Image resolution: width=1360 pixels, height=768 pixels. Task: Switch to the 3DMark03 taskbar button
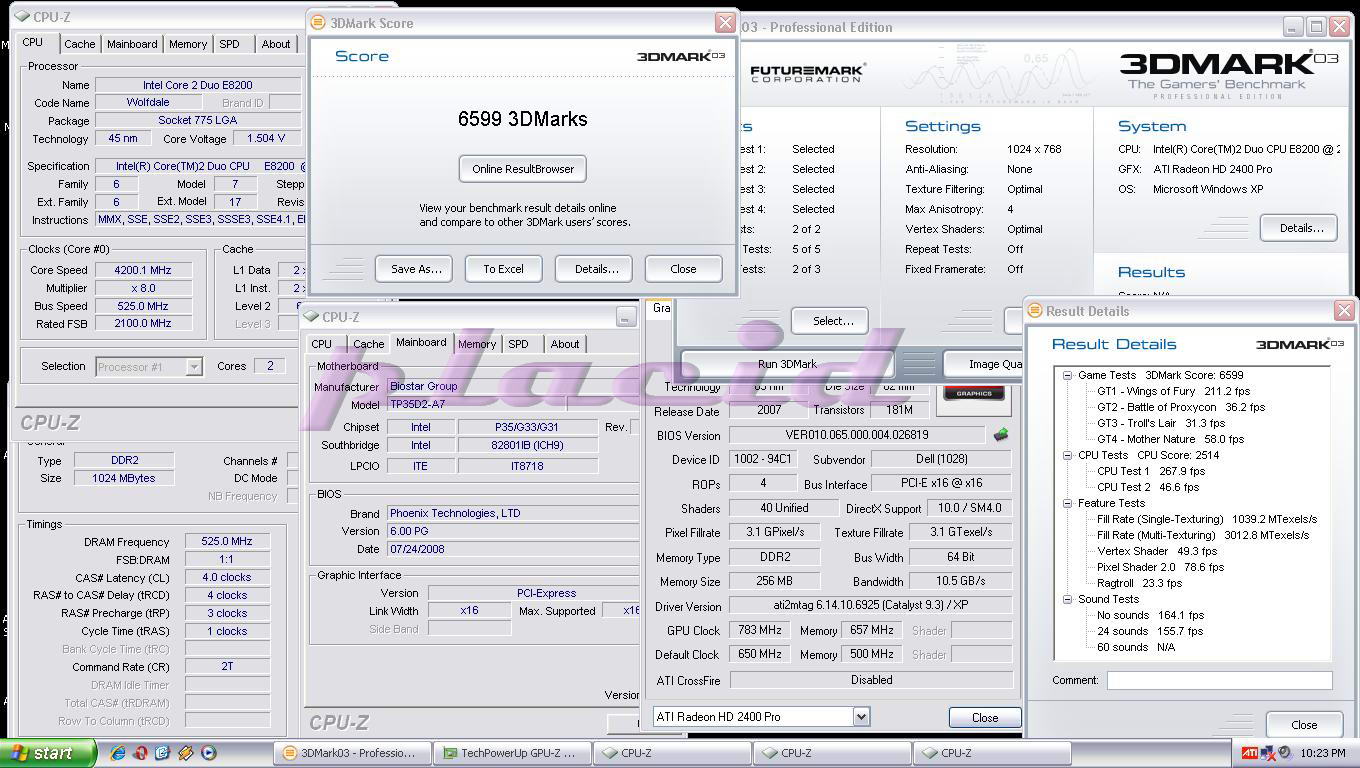[x=351, y=753]
